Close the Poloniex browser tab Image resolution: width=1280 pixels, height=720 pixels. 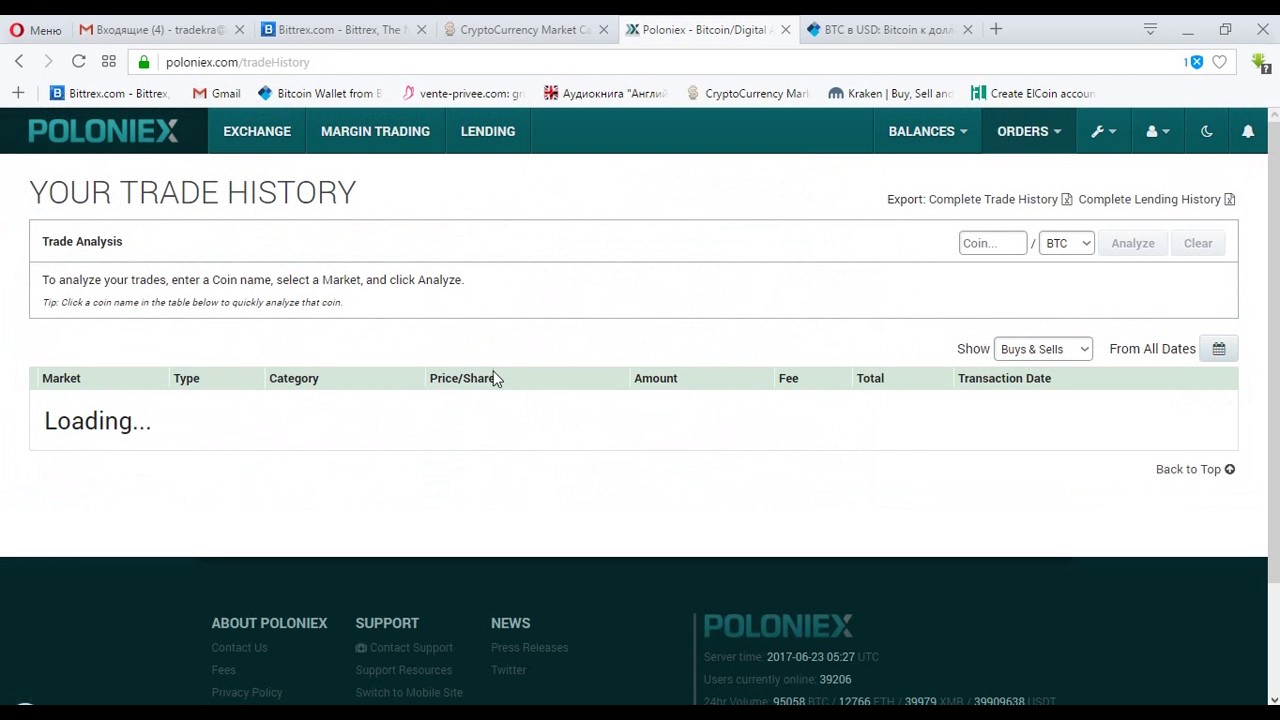(x=785, y=30)
